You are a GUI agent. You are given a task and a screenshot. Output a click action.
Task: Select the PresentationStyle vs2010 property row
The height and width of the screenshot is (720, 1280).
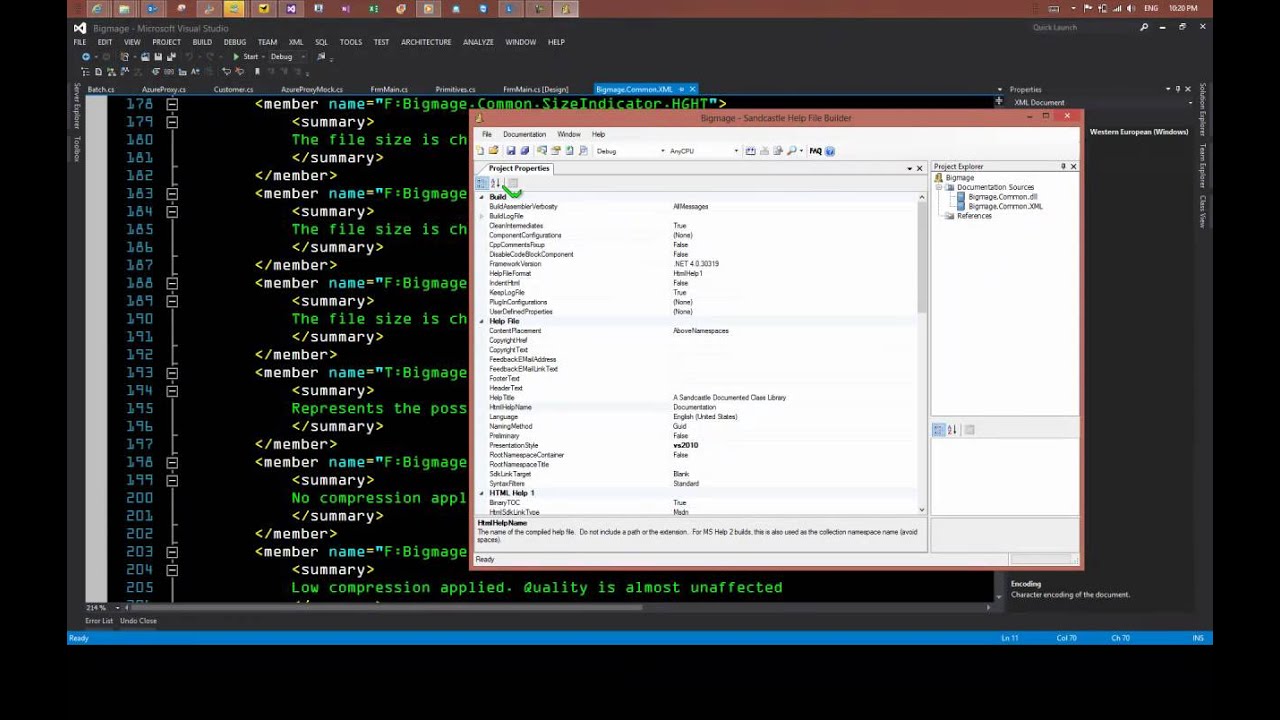point(698,445)
